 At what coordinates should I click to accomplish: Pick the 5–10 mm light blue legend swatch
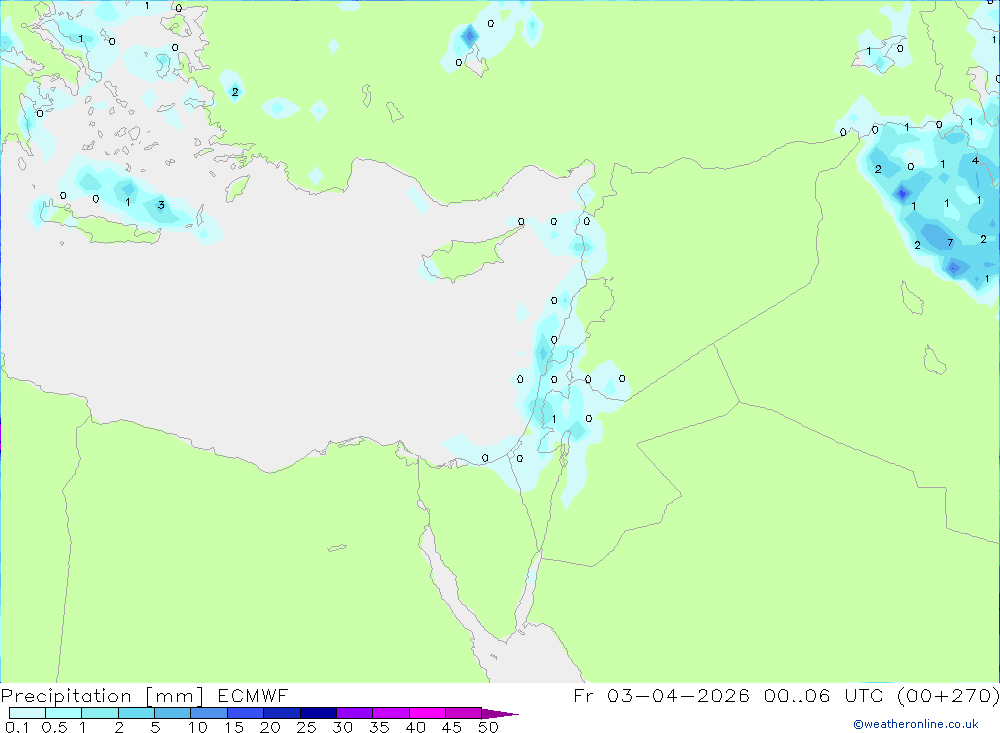coord(172,713)
